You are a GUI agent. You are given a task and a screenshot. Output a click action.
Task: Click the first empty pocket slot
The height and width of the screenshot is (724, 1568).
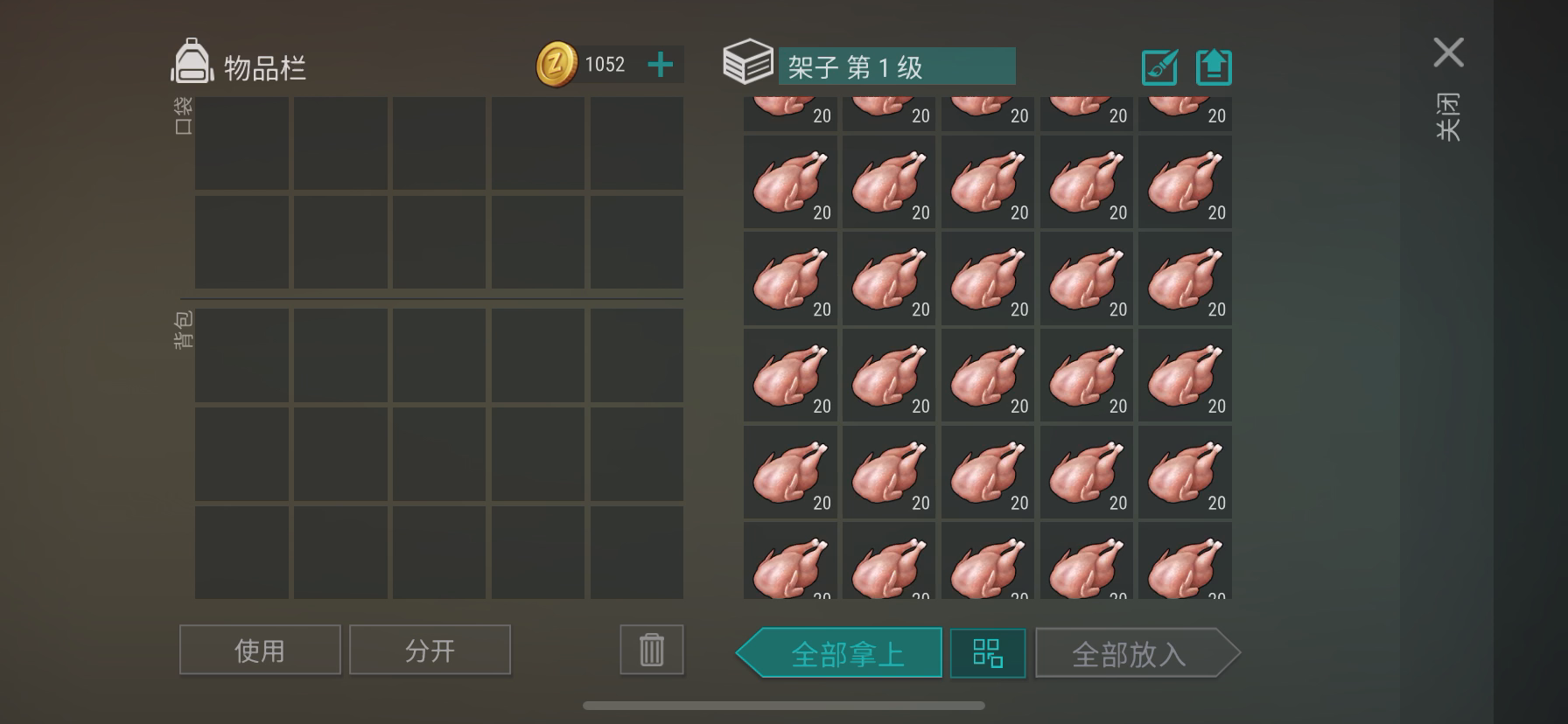click(x=241, y=143)
